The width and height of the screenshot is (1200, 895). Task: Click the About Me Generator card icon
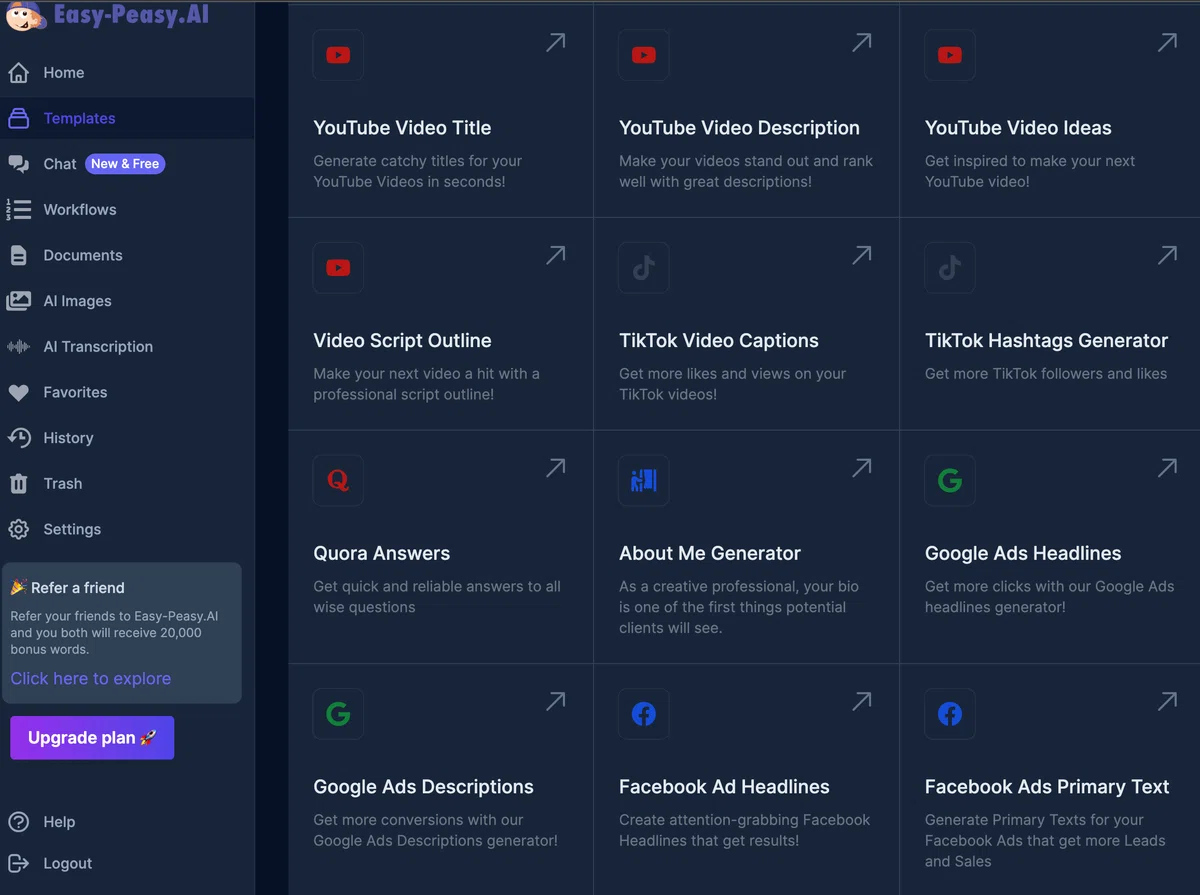644,480
